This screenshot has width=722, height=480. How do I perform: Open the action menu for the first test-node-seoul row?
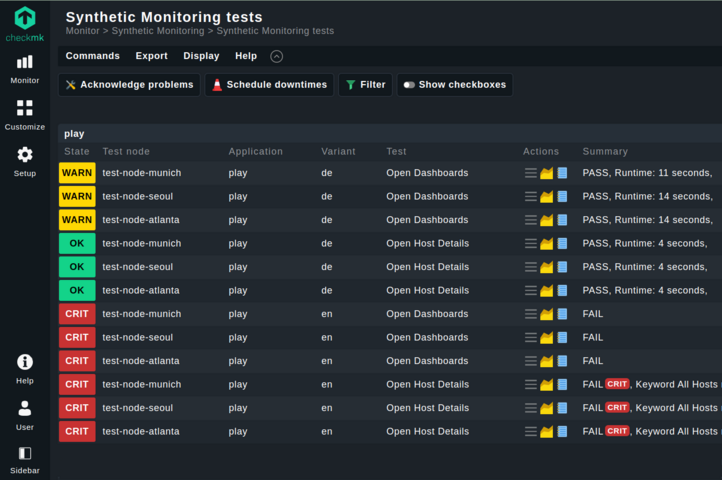[x=531, y=197]
